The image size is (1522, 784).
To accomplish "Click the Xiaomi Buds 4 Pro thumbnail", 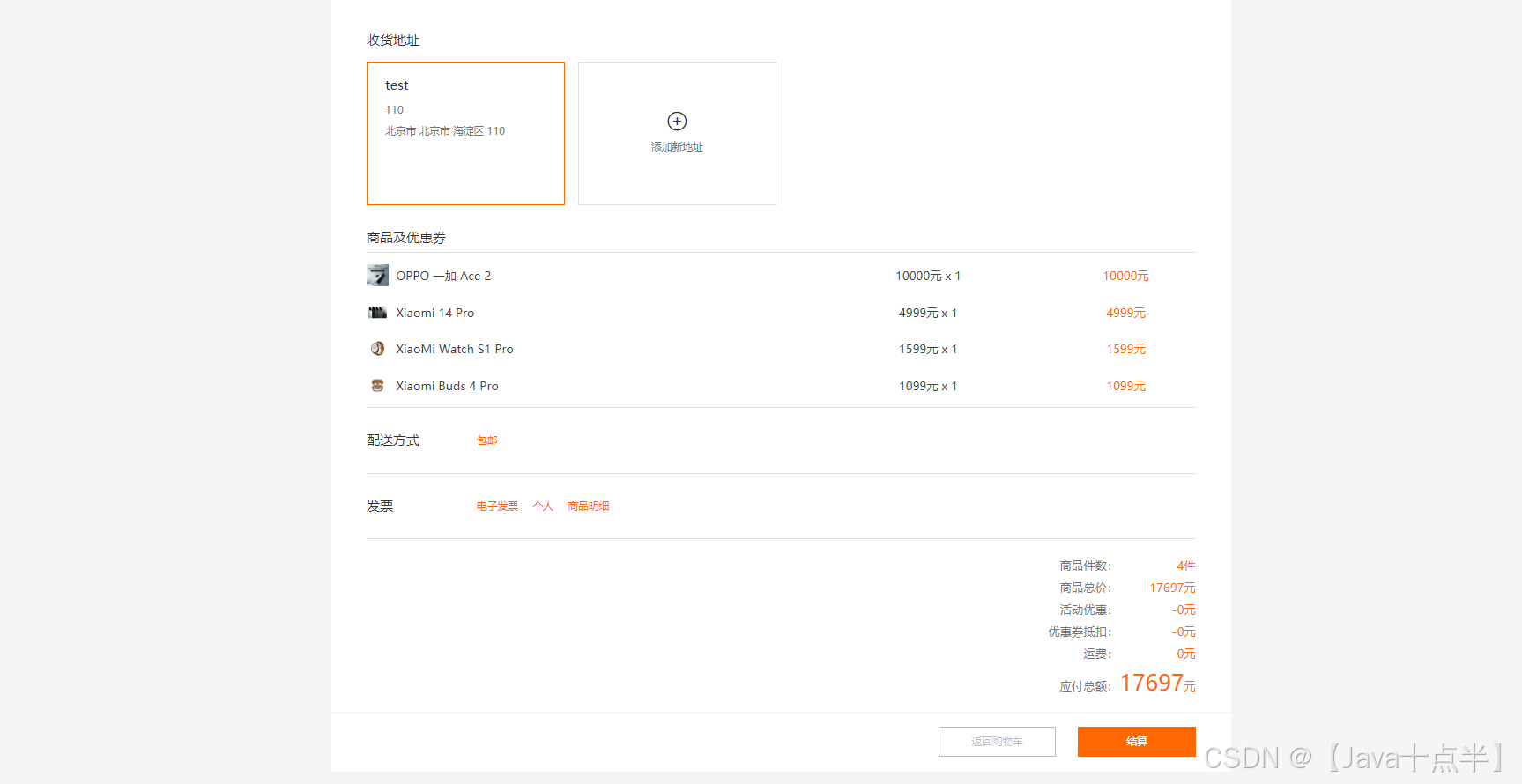I will [x=377, y=386].
